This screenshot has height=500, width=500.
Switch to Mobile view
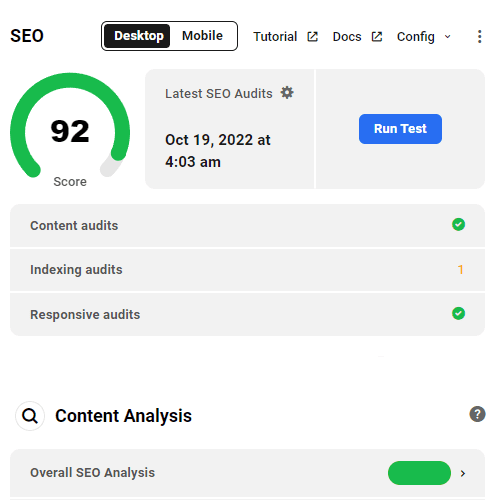click(x=202, y=36)
